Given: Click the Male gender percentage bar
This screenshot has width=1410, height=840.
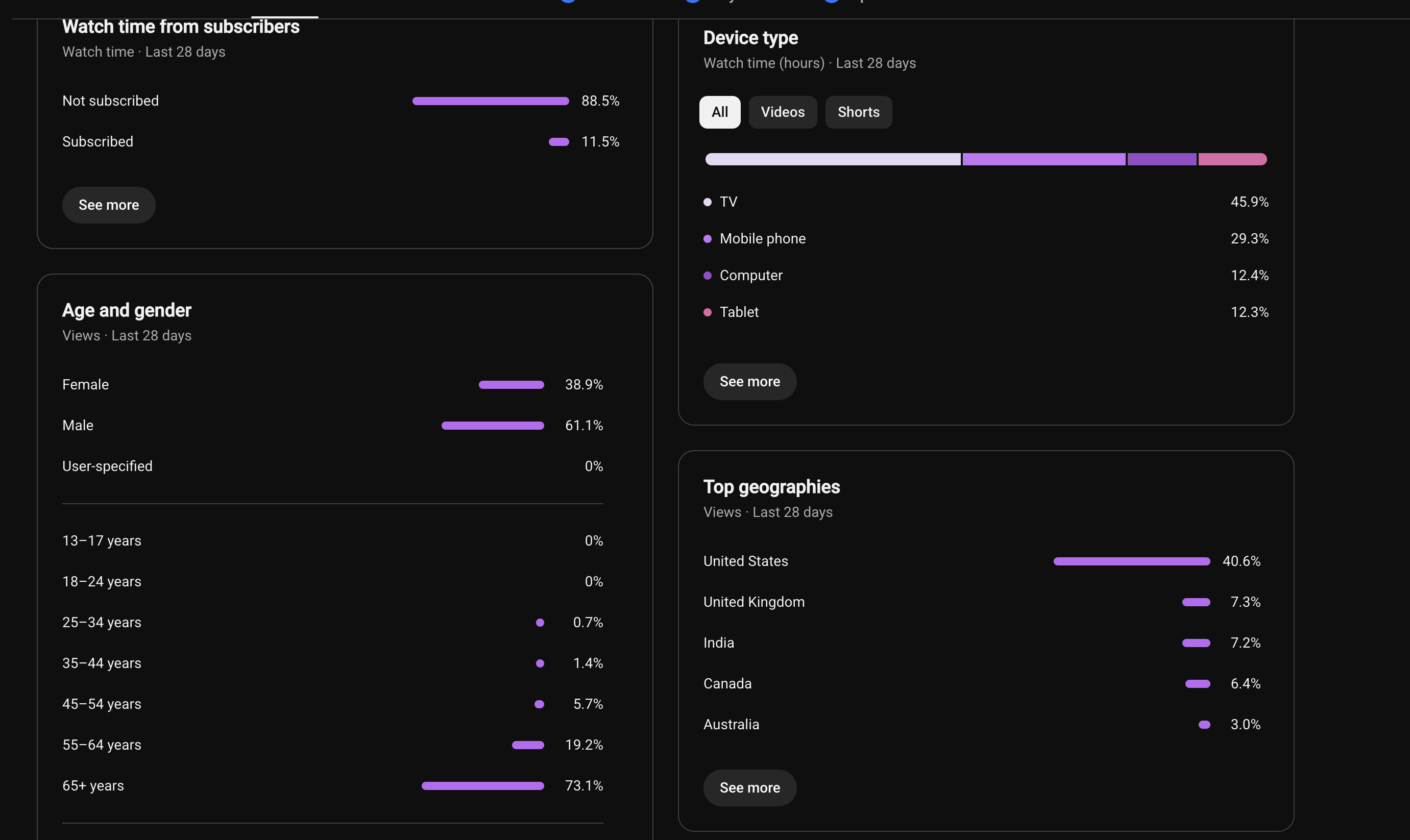Looking at the screenshot, I should 493,426.
